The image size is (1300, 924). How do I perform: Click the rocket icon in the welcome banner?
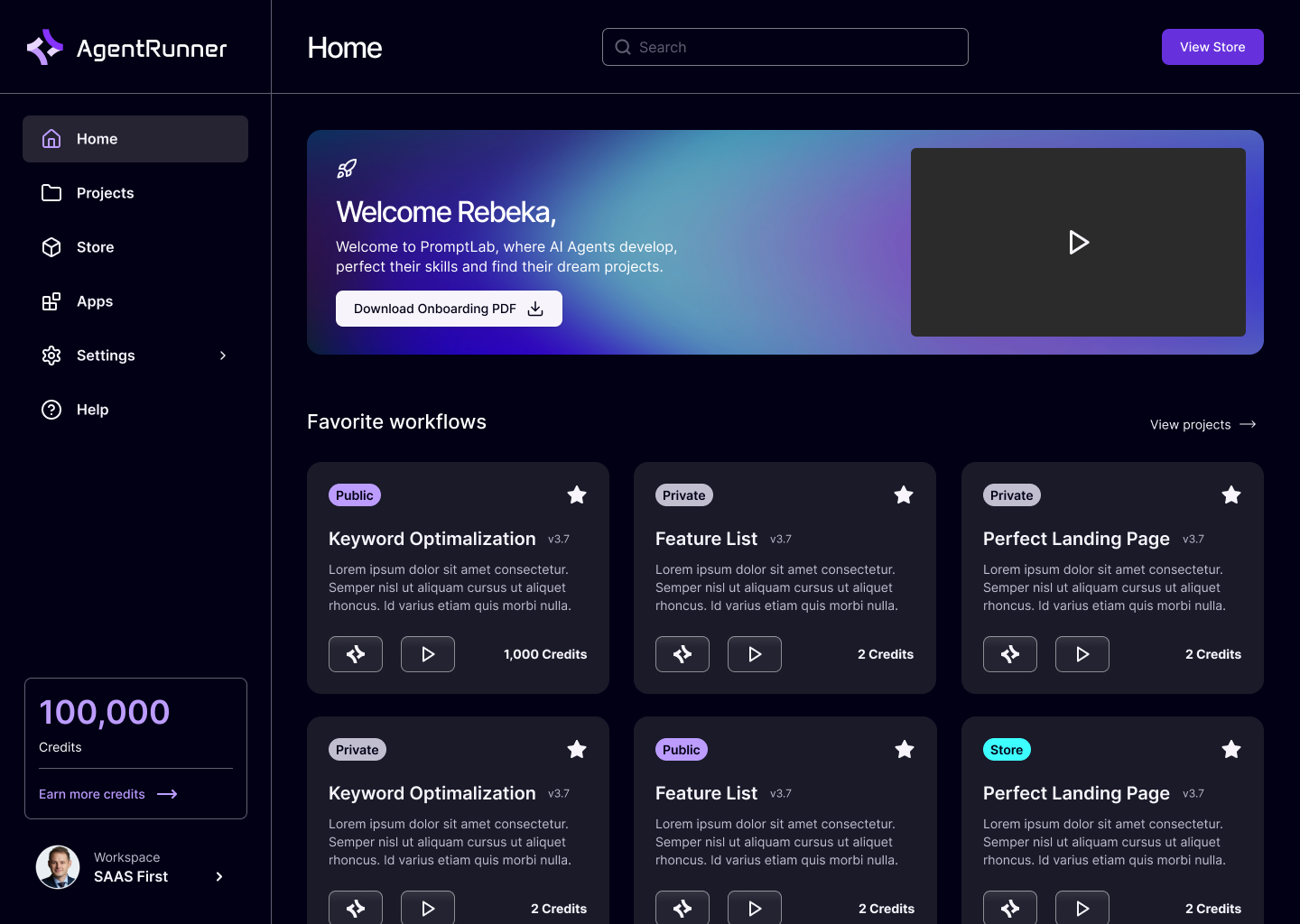click(347, 168)
